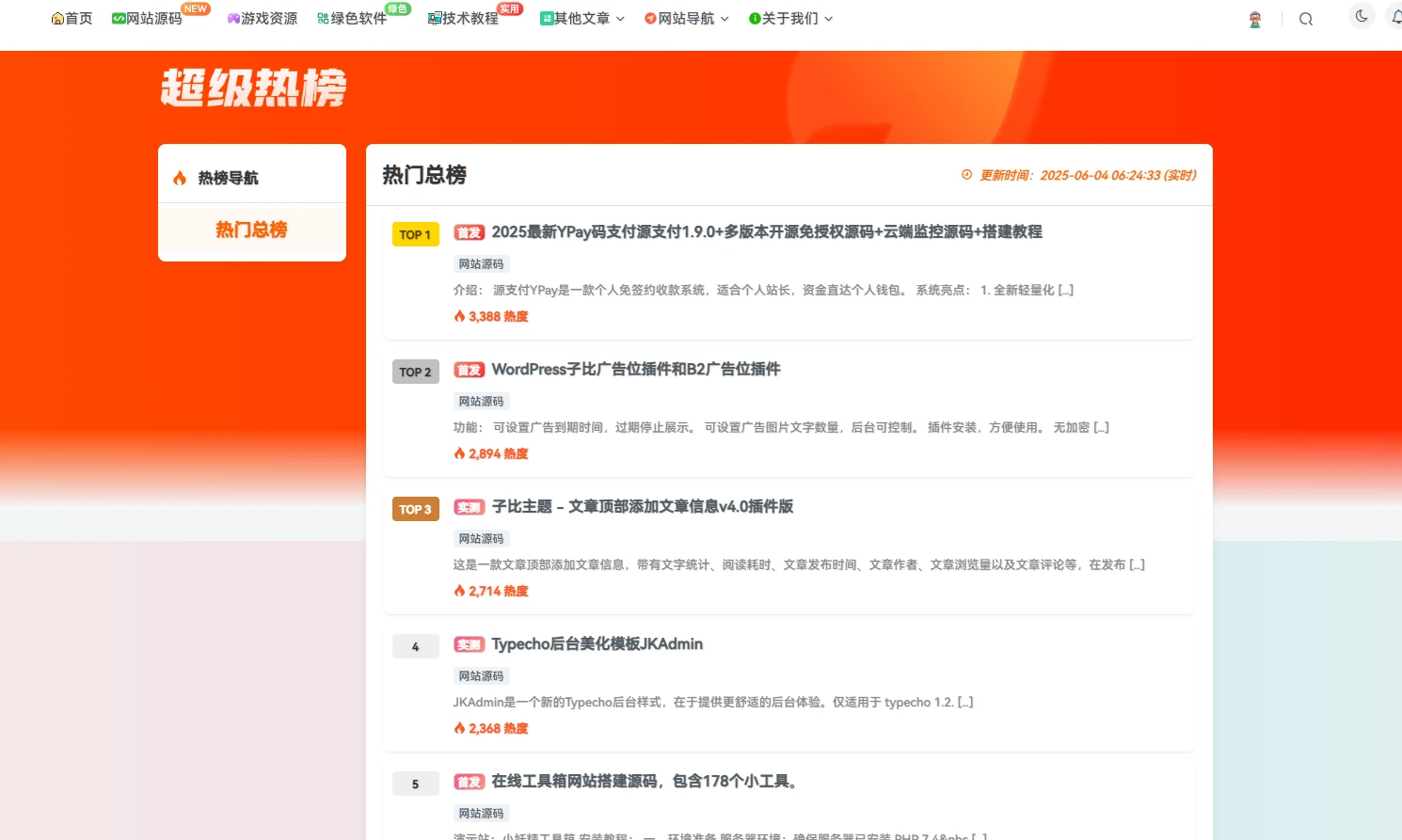The width and height of the screenshot is (1402, 840).
Task: Click YPay article description starting 介绍
Action: (763, 291)
